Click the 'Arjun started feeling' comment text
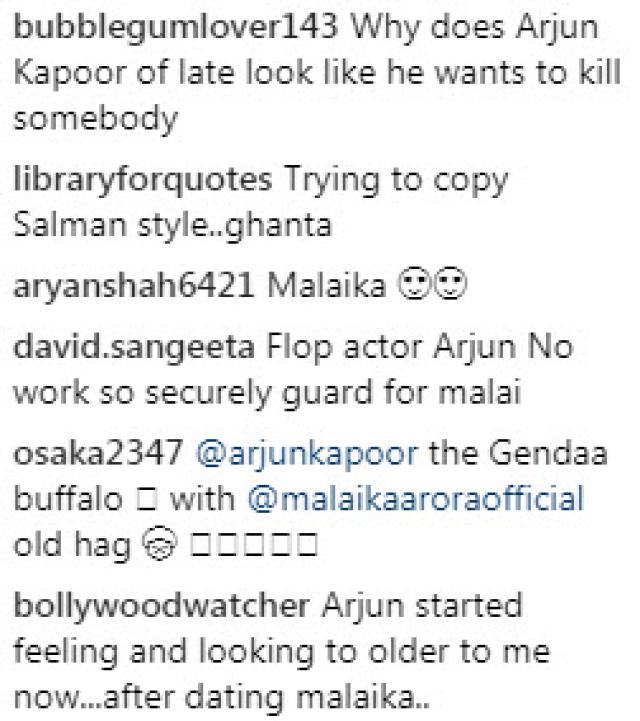640x721 pixels. pos(422,606)
